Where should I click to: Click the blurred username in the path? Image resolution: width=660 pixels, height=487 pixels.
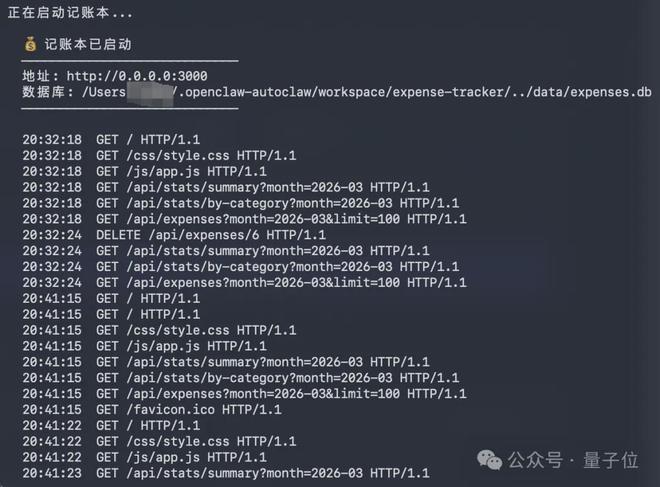[150, 93]
